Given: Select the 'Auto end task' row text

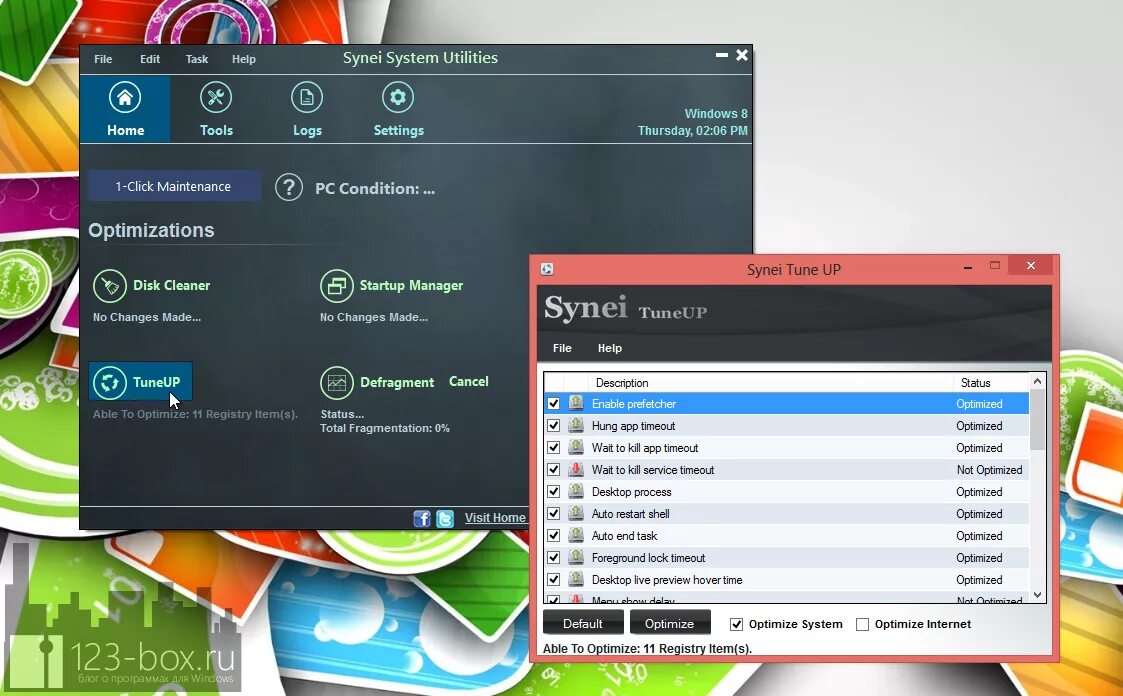Looking at the screenshot, I should 625,536.
